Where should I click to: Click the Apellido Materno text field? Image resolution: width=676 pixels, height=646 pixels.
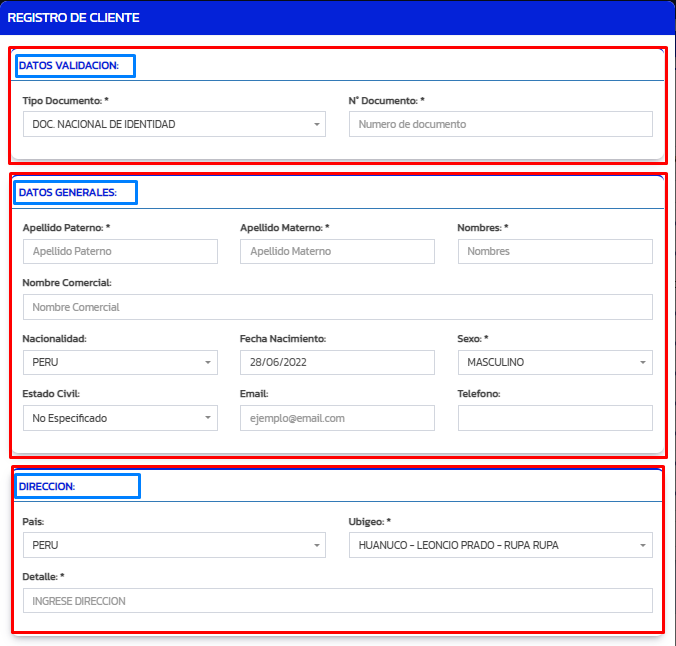[337, 251]
